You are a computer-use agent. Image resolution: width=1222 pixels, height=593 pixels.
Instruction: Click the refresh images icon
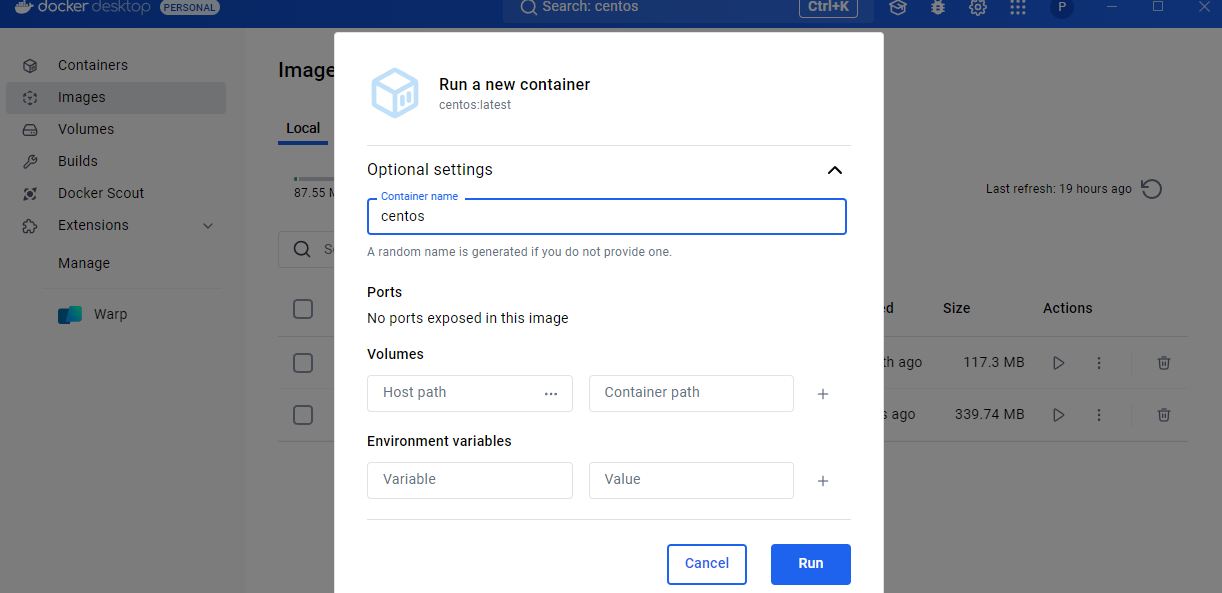click(1152, 189)
